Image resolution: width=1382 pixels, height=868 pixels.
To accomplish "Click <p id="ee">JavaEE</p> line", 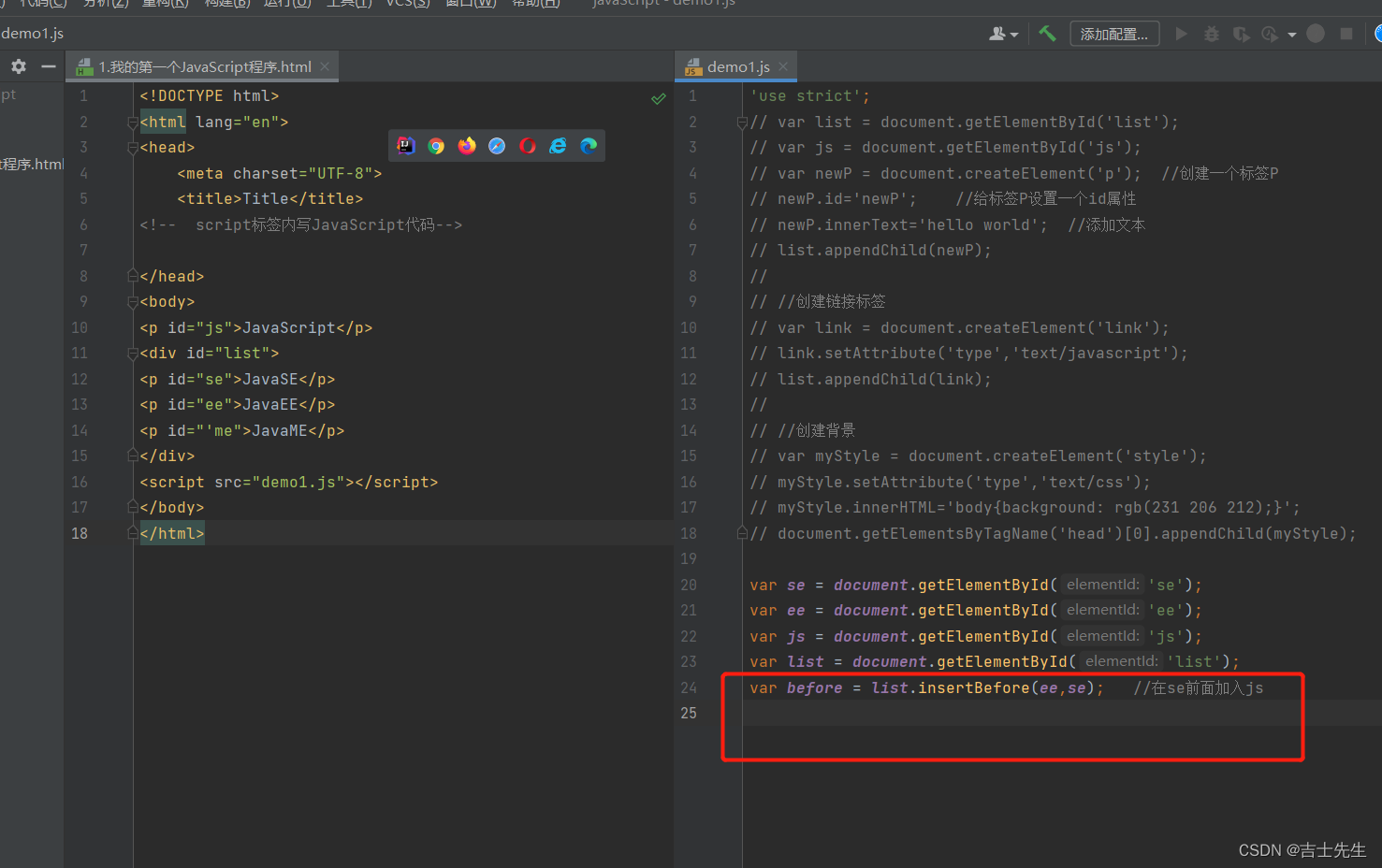I will click(x=238, y=405).
